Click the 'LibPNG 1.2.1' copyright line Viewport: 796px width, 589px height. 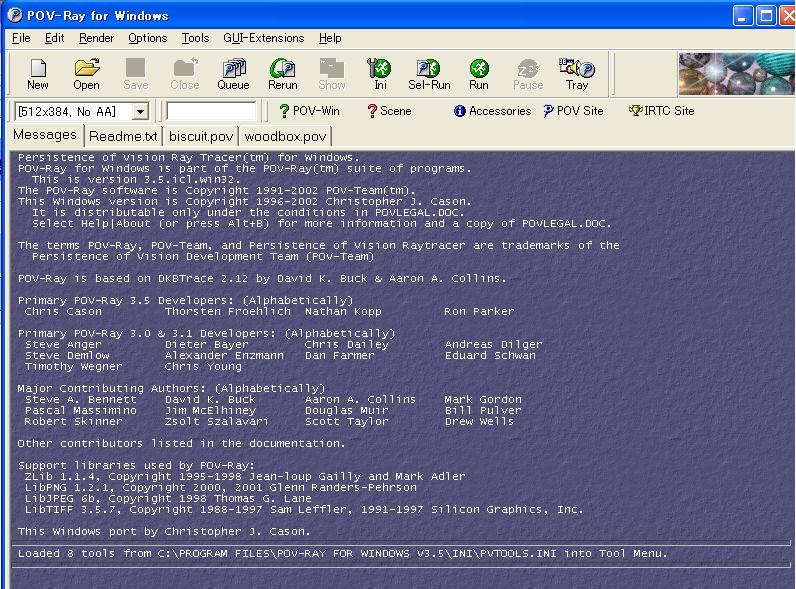221,487
